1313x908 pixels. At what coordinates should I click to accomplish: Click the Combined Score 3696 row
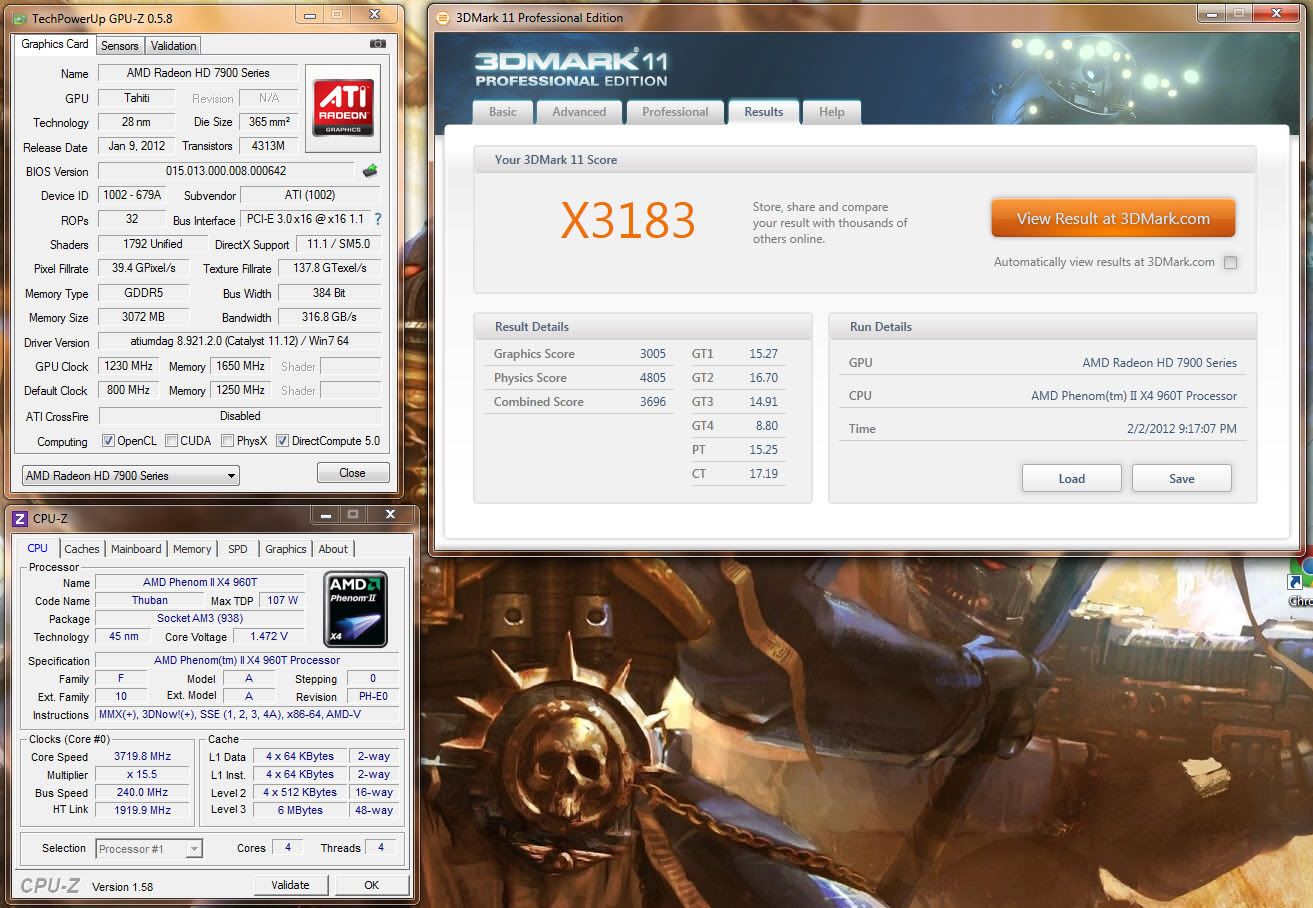coord(579,402)
